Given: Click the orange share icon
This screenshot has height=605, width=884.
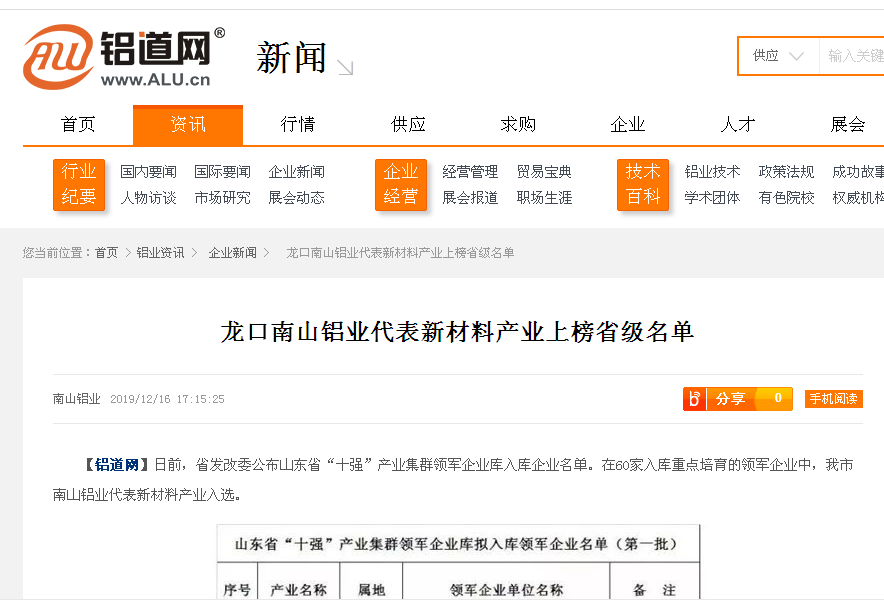Looking at the screenshot, I should [695, 399].
